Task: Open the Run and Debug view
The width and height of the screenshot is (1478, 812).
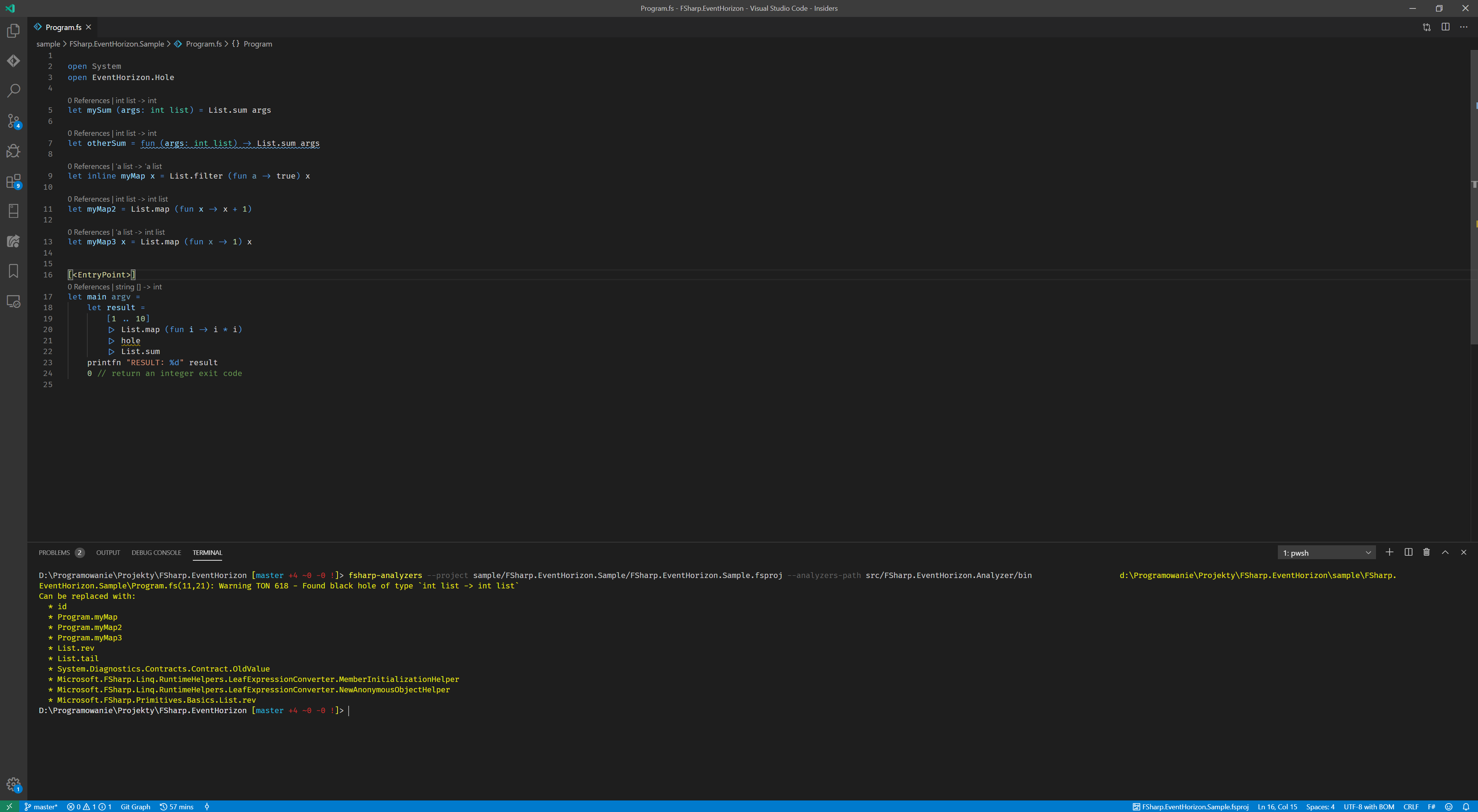Action: [x=13, y=151]
